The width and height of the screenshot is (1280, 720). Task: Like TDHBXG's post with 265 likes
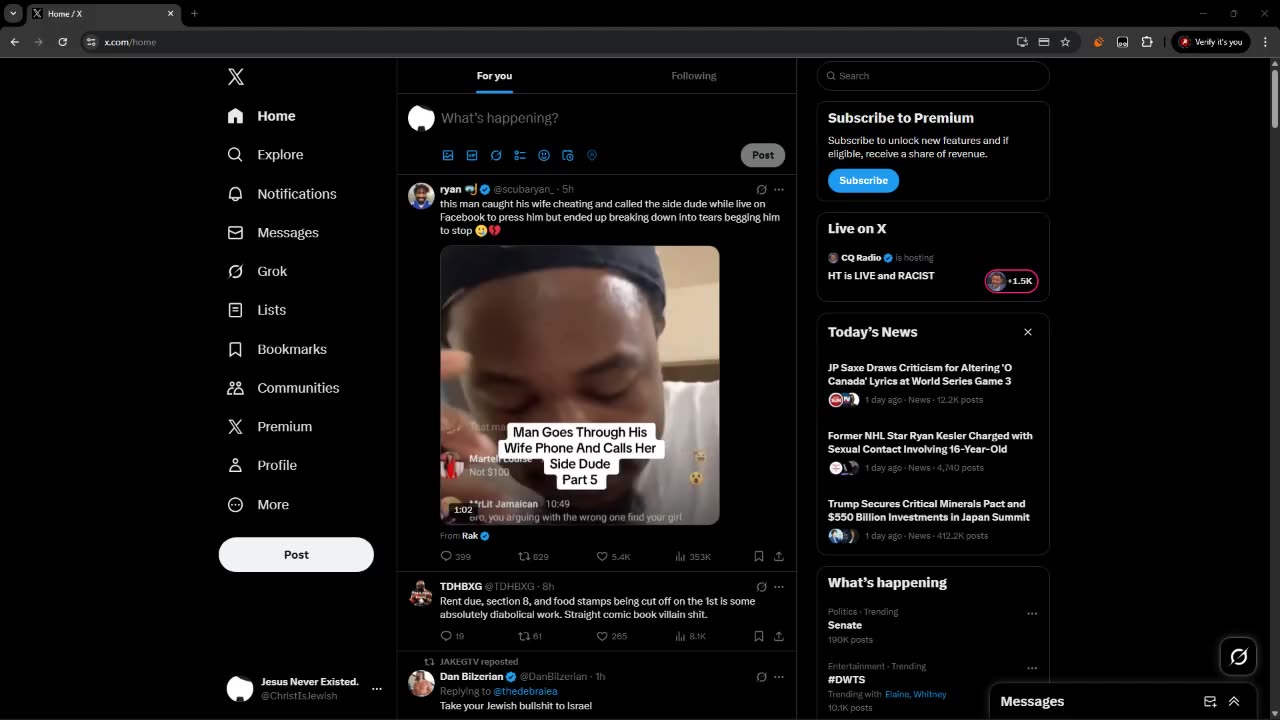point(612,636)
